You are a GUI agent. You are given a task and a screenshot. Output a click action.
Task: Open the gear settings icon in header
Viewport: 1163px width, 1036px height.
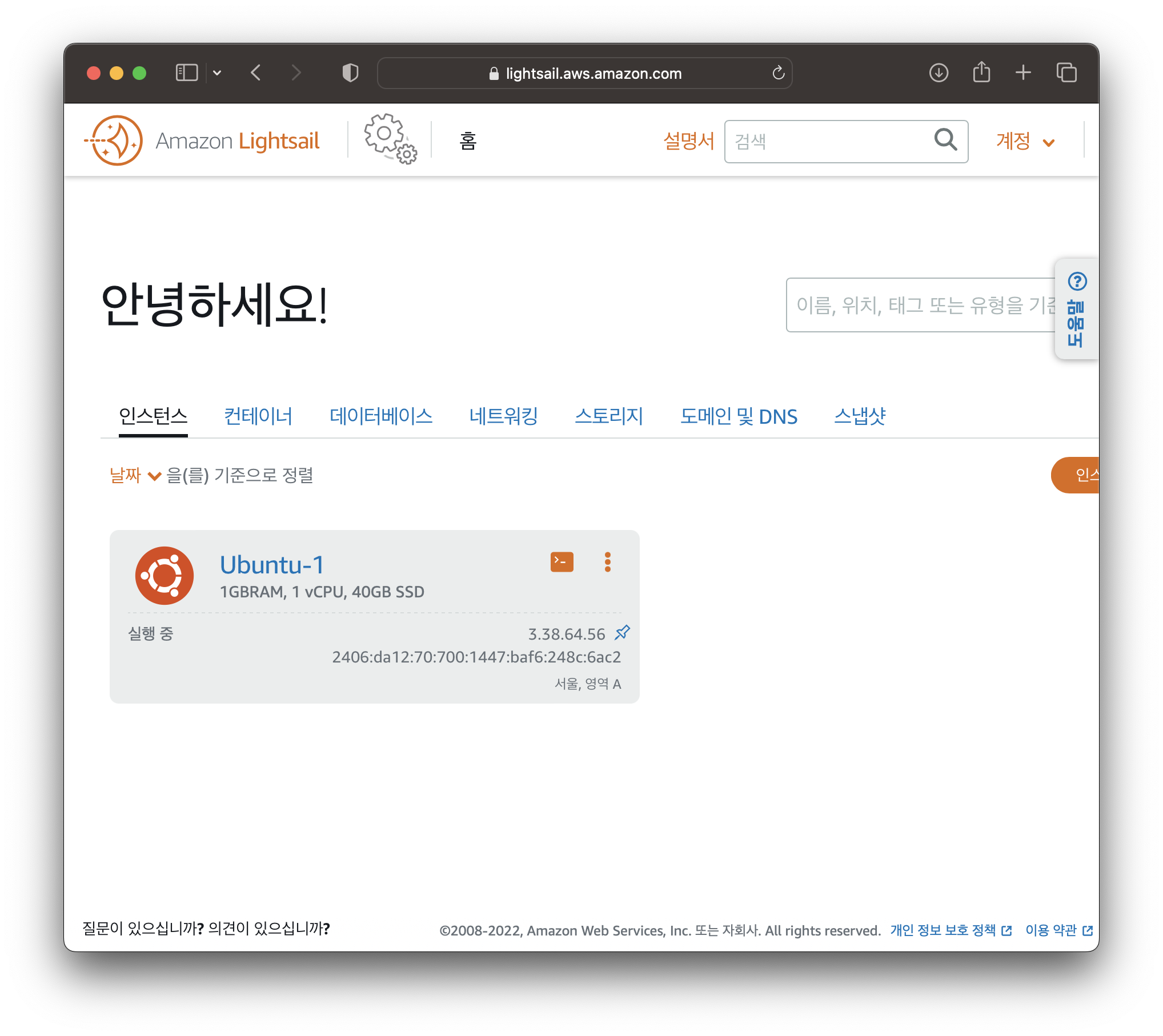tap(390, 139)
